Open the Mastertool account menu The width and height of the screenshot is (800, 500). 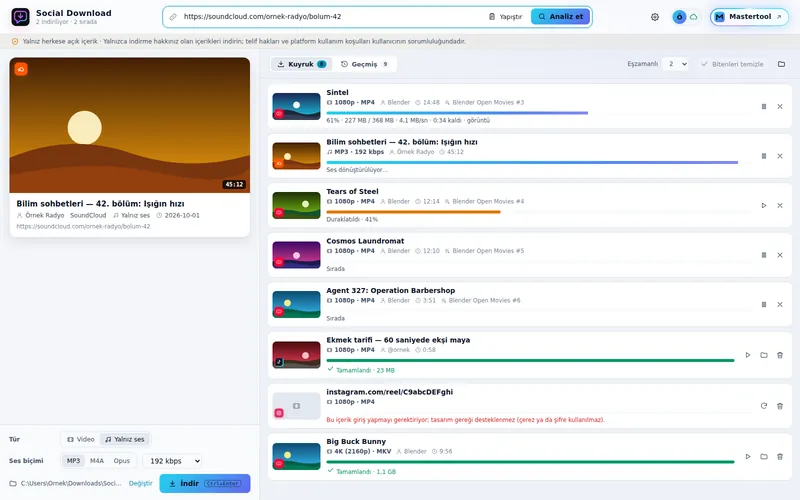click(749, 17)
